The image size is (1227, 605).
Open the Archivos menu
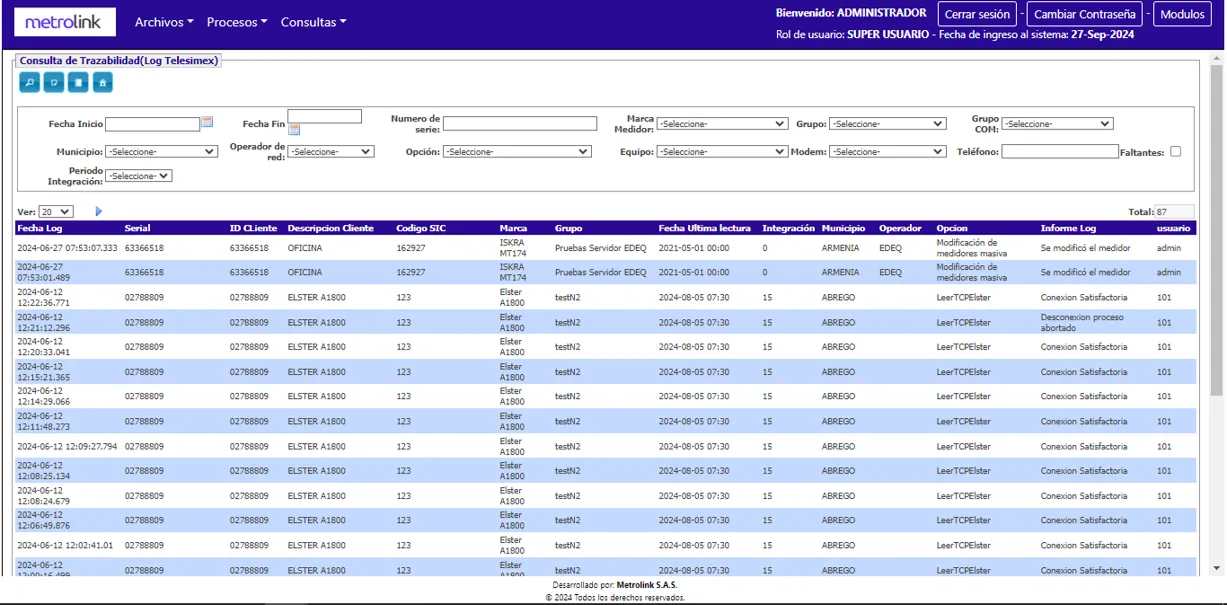[164, 22]
